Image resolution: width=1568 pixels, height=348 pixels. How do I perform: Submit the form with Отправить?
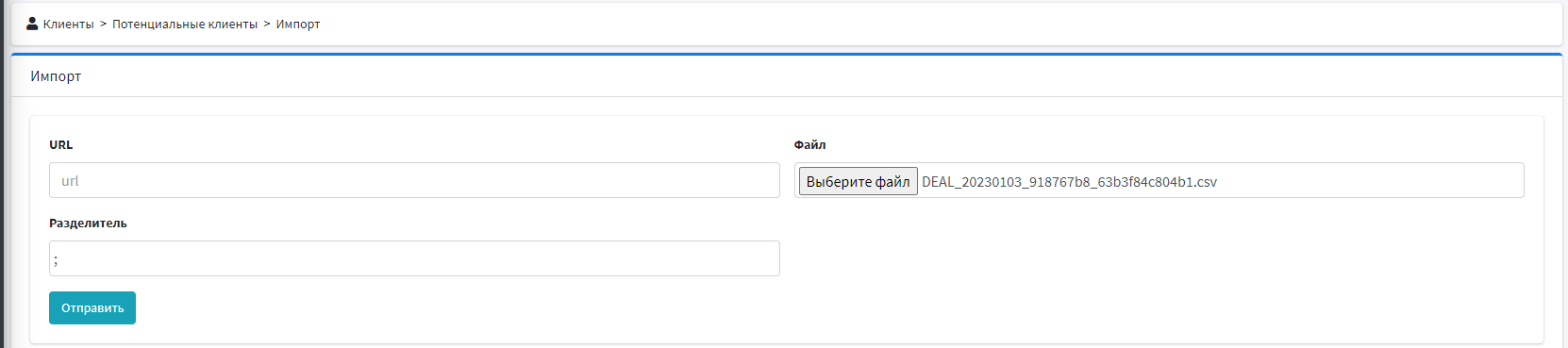92,307
